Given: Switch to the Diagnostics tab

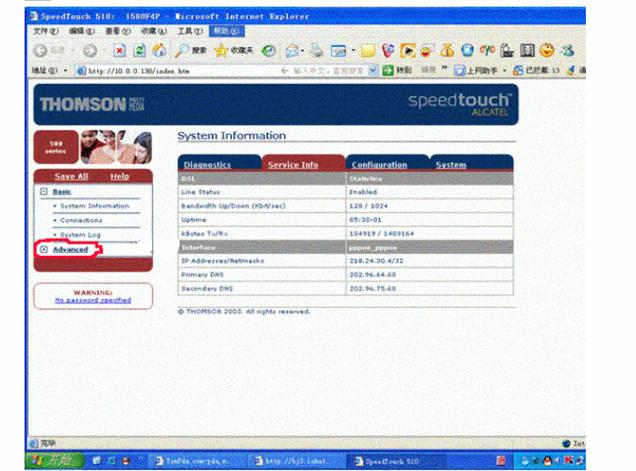Looking at the screenshot, I should [x=207, y=165].
